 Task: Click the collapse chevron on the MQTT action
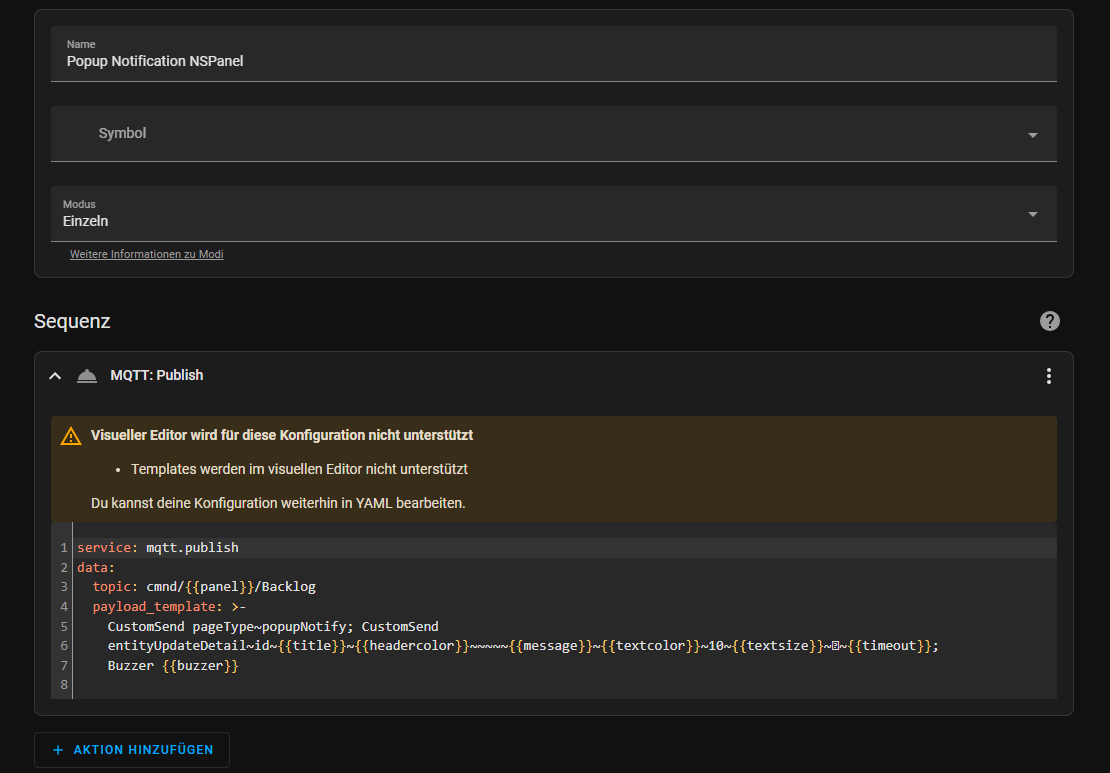coord(55,375)
